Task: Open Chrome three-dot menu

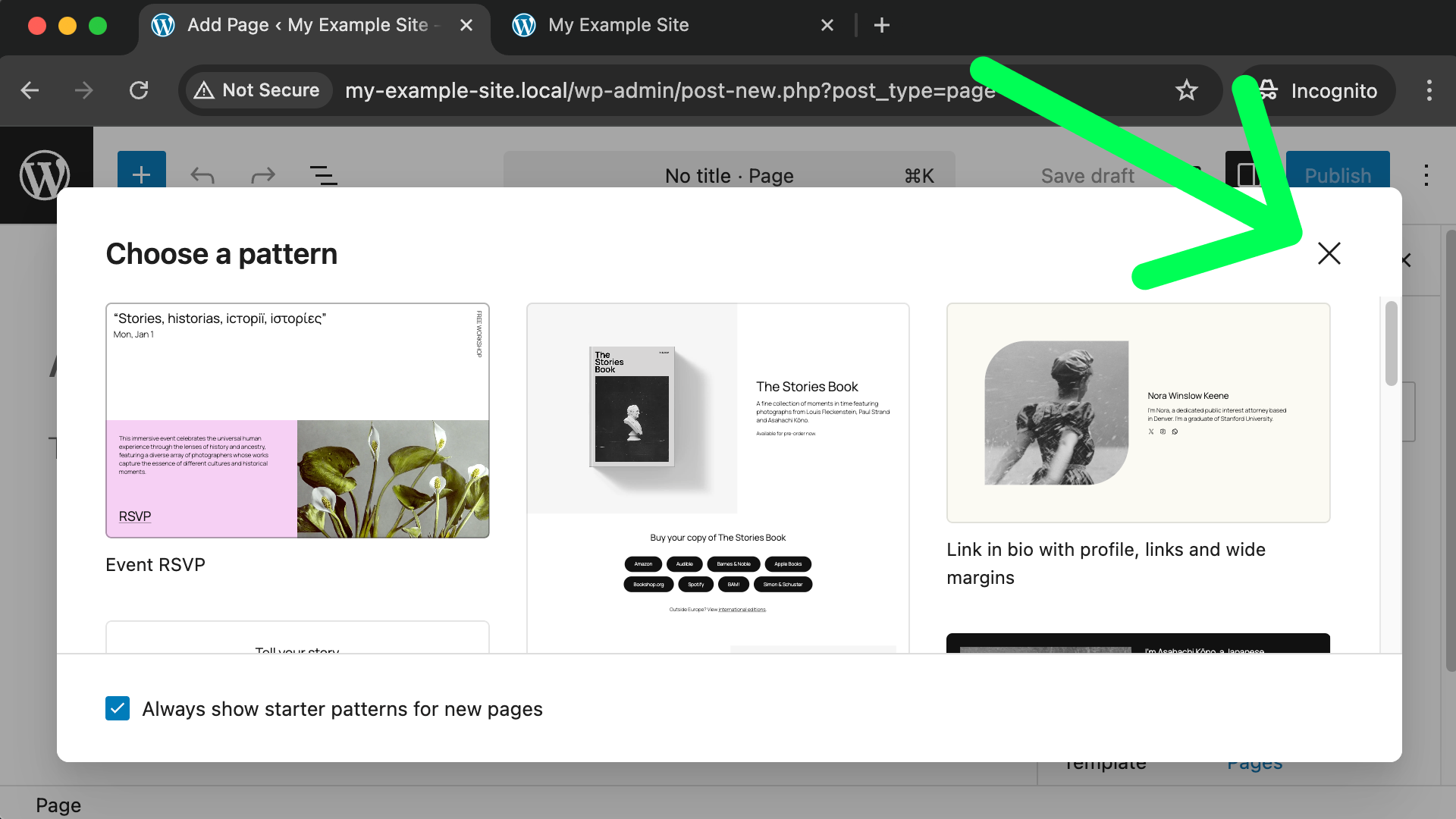Action: click(1429, 90)
